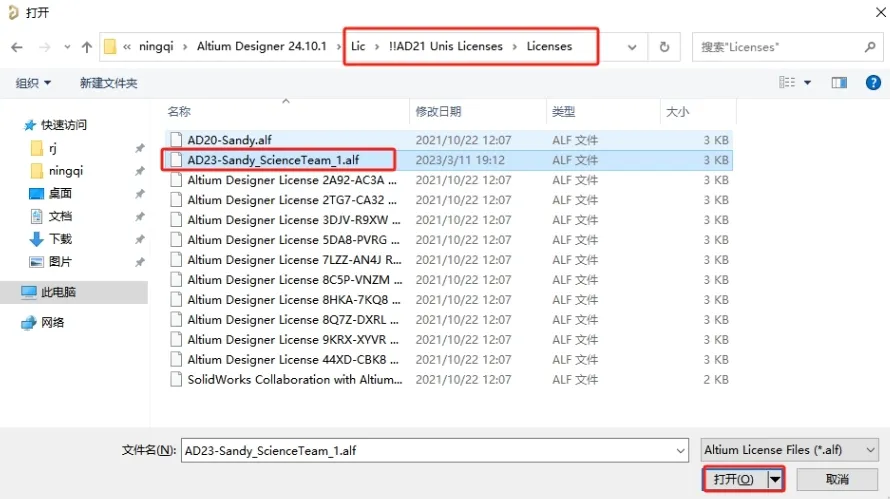The width and height of the screenshot is (890, 499).
Task: Open the 打开 button split arrow
Action: click(x=775, y=480)
